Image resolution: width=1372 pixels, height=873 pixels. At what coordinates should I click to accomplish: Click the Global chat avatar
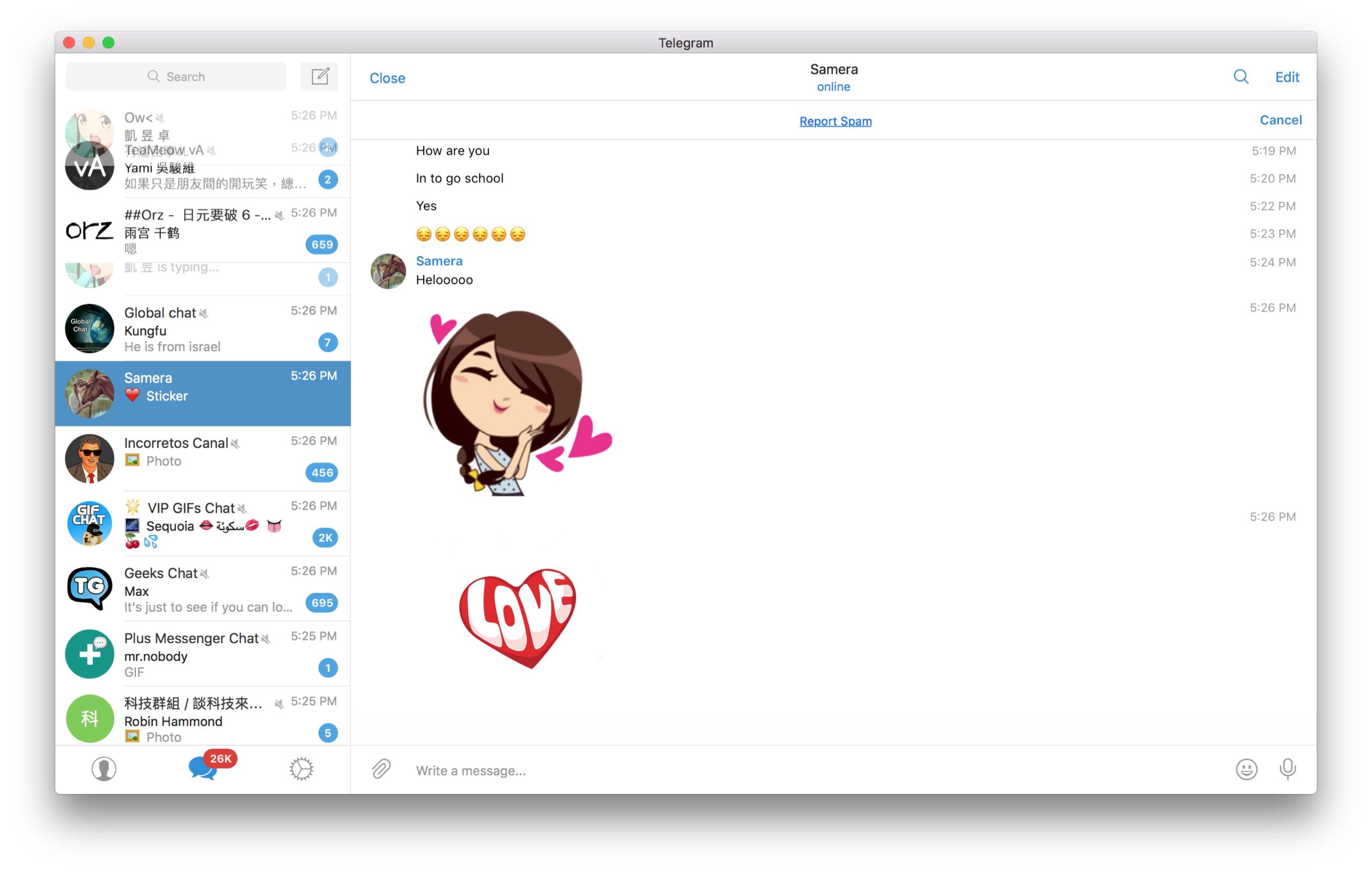point(90,328)
